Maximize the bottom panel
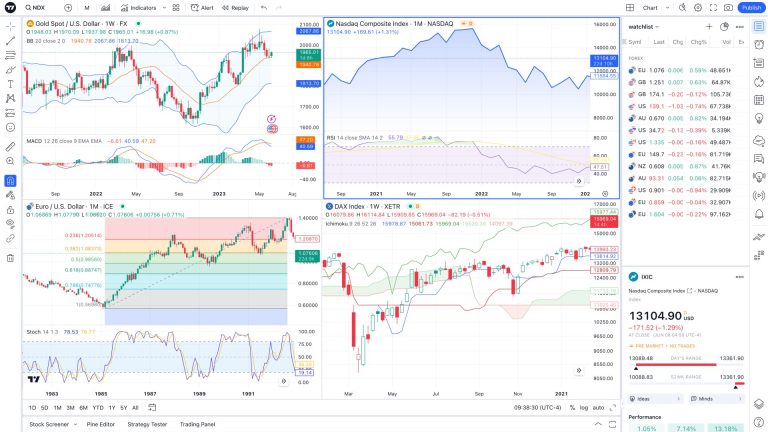Image resolution: width=768 pixels, height=432 pixels. tap(612, 424)
